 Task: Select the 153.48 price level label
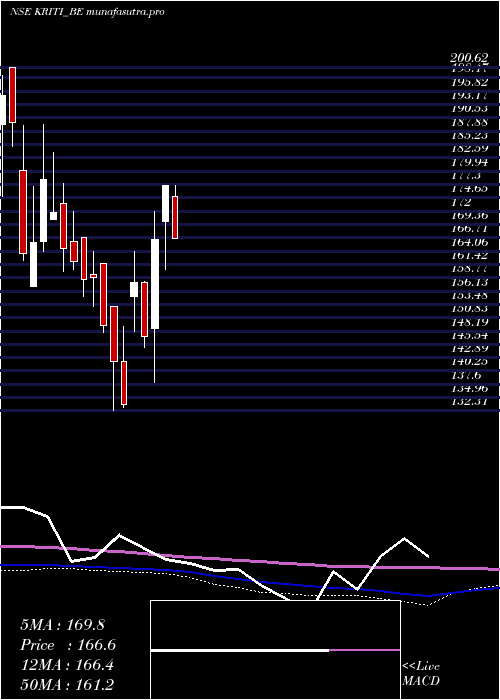469,295
